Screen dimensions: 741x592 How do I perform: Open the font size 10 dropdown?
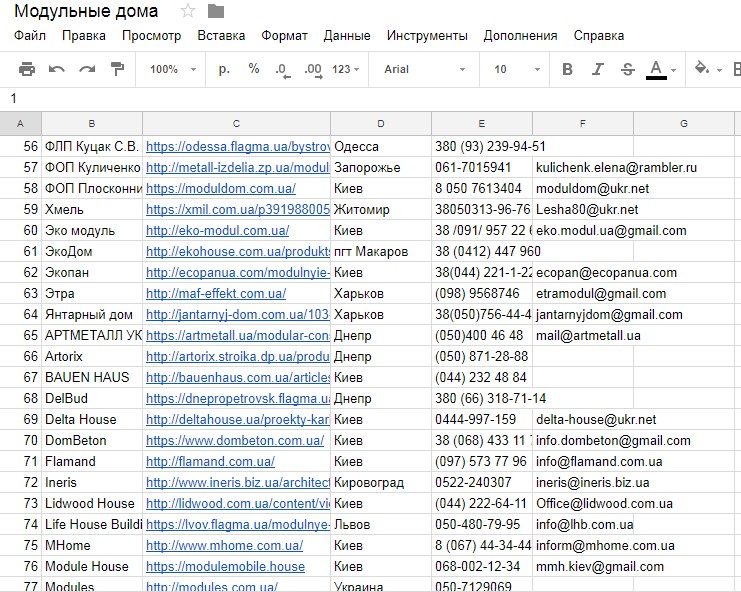point(517,69)
